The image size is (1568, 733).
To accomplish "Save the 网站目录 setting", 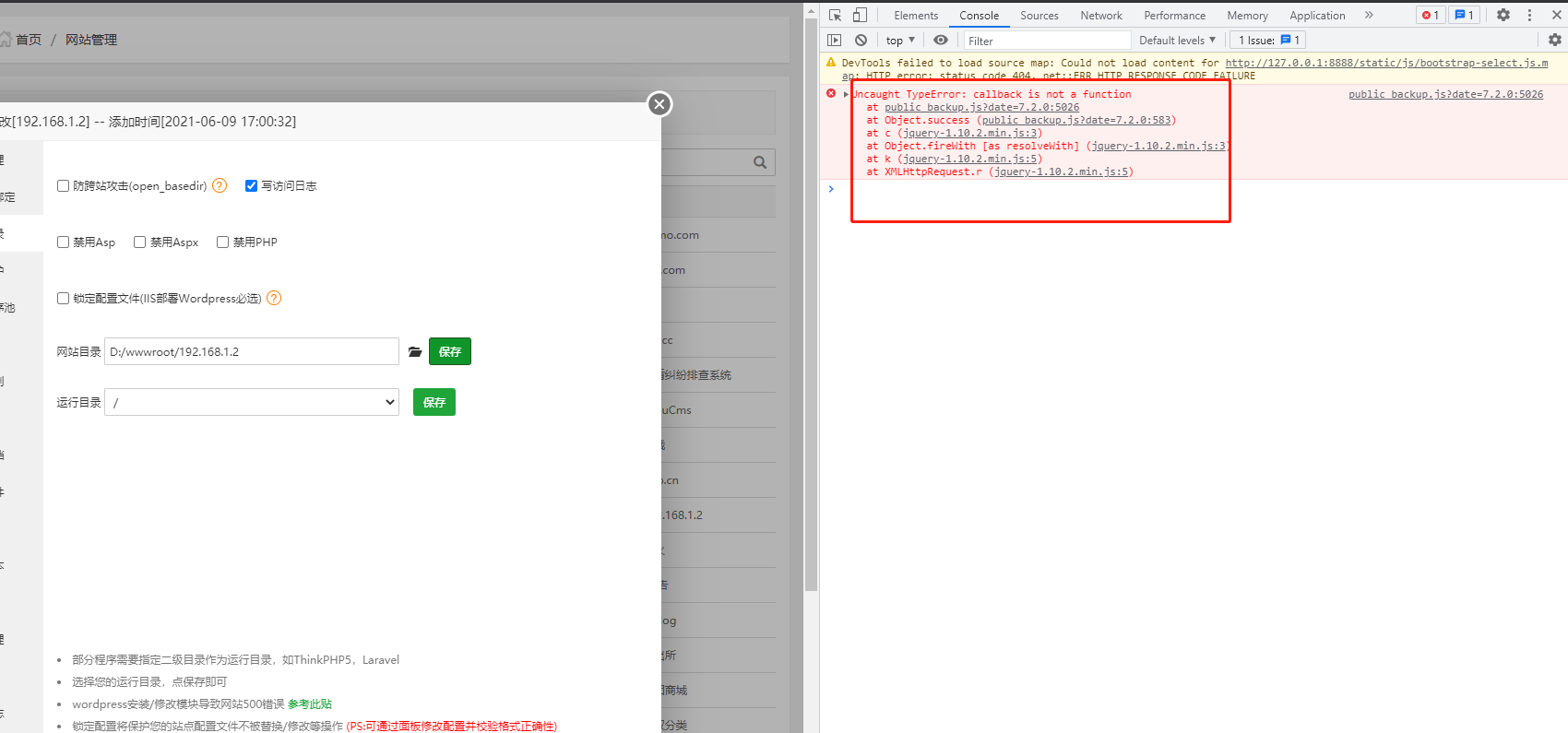I will pyautogui.click(x=450, y=351).
